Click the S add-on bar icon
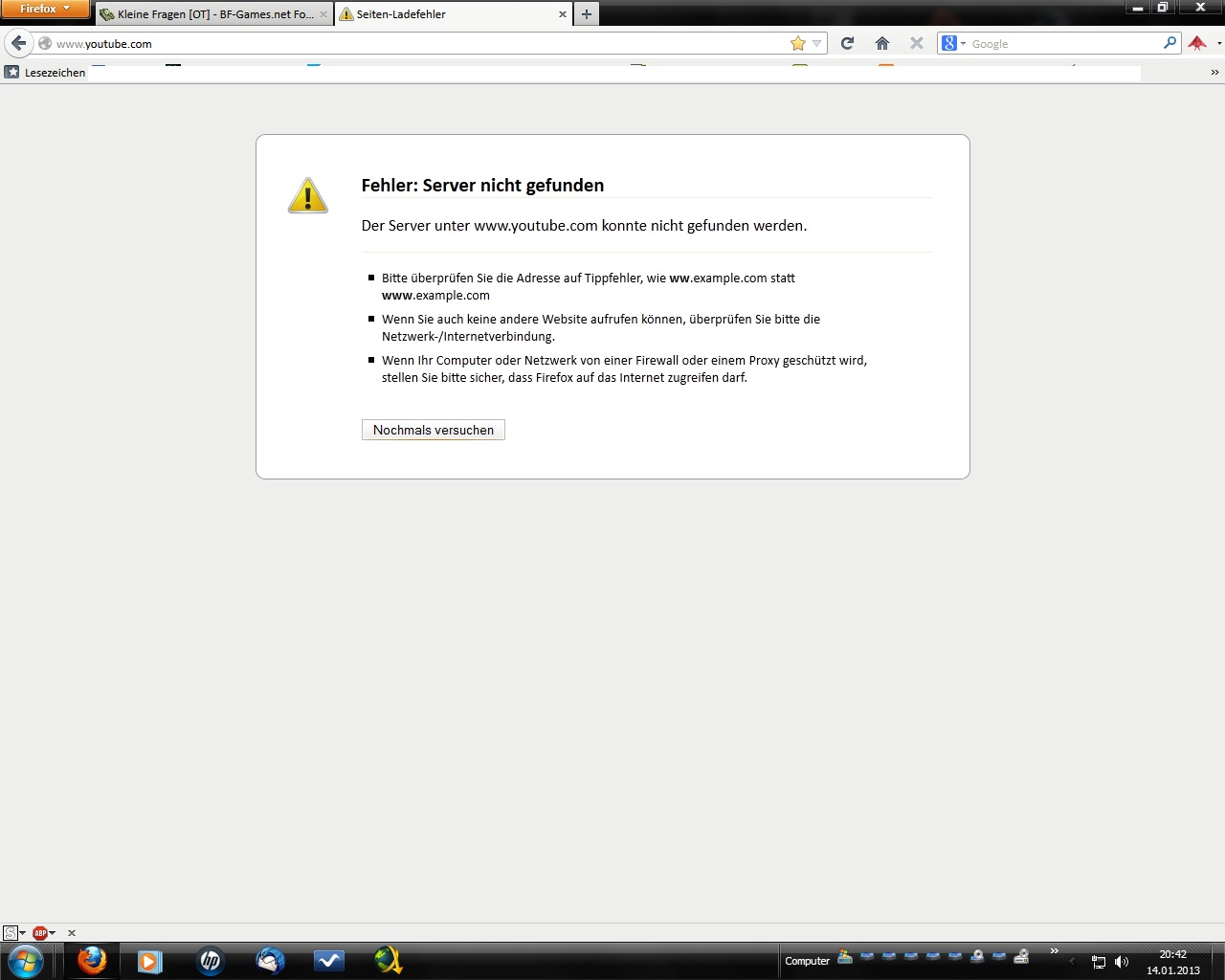 pos(11,932)
